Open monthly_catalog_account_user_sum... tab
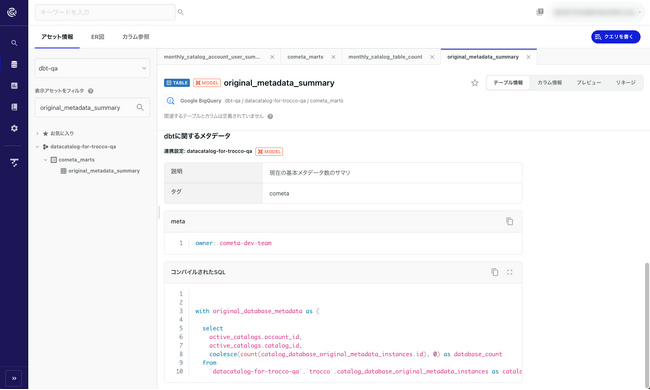The image size is (650, 390). point(212,57)
